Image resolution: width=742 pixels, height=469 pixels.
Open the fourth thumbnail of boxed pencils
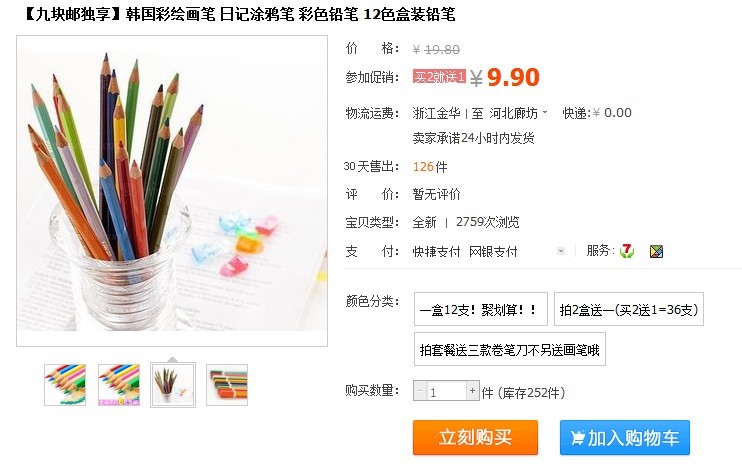(227, 385)
